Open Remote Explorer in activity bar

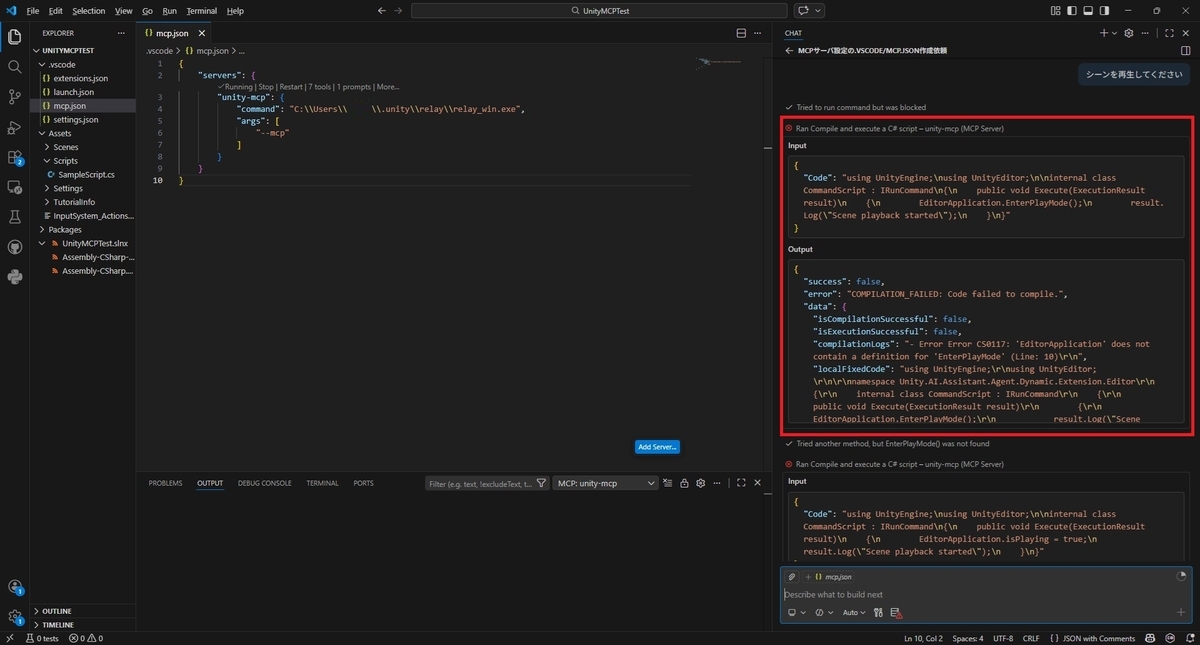[x=14, y=187]
